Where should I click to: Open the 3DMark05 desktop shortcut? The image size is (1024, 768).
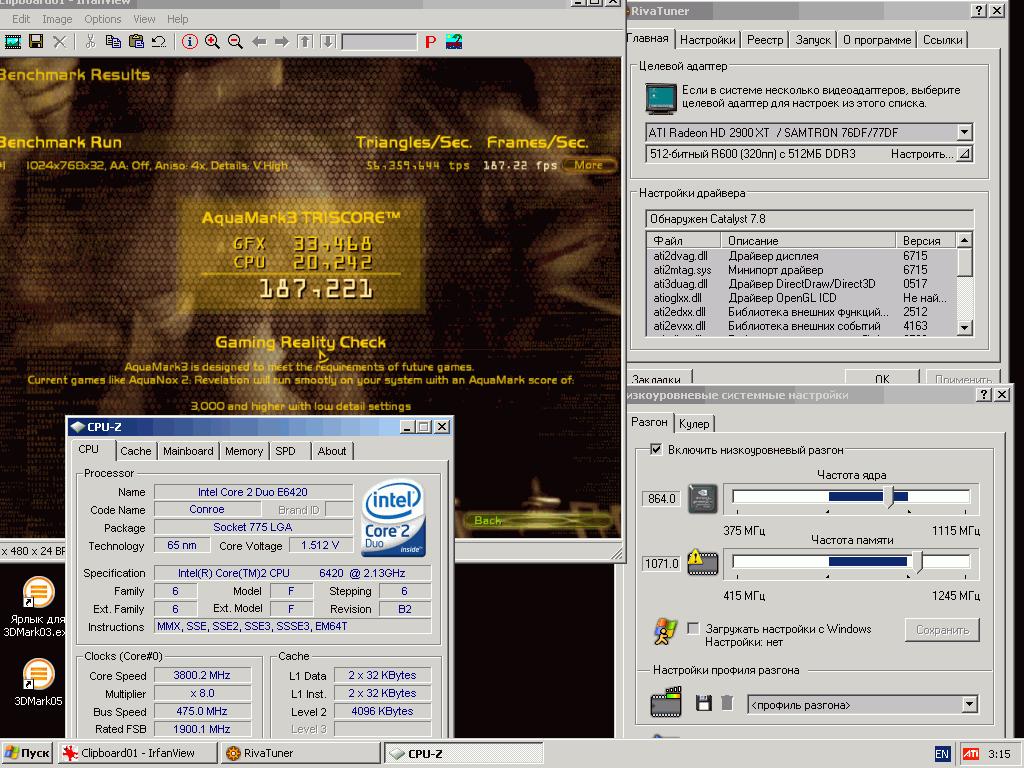point(38,682)
